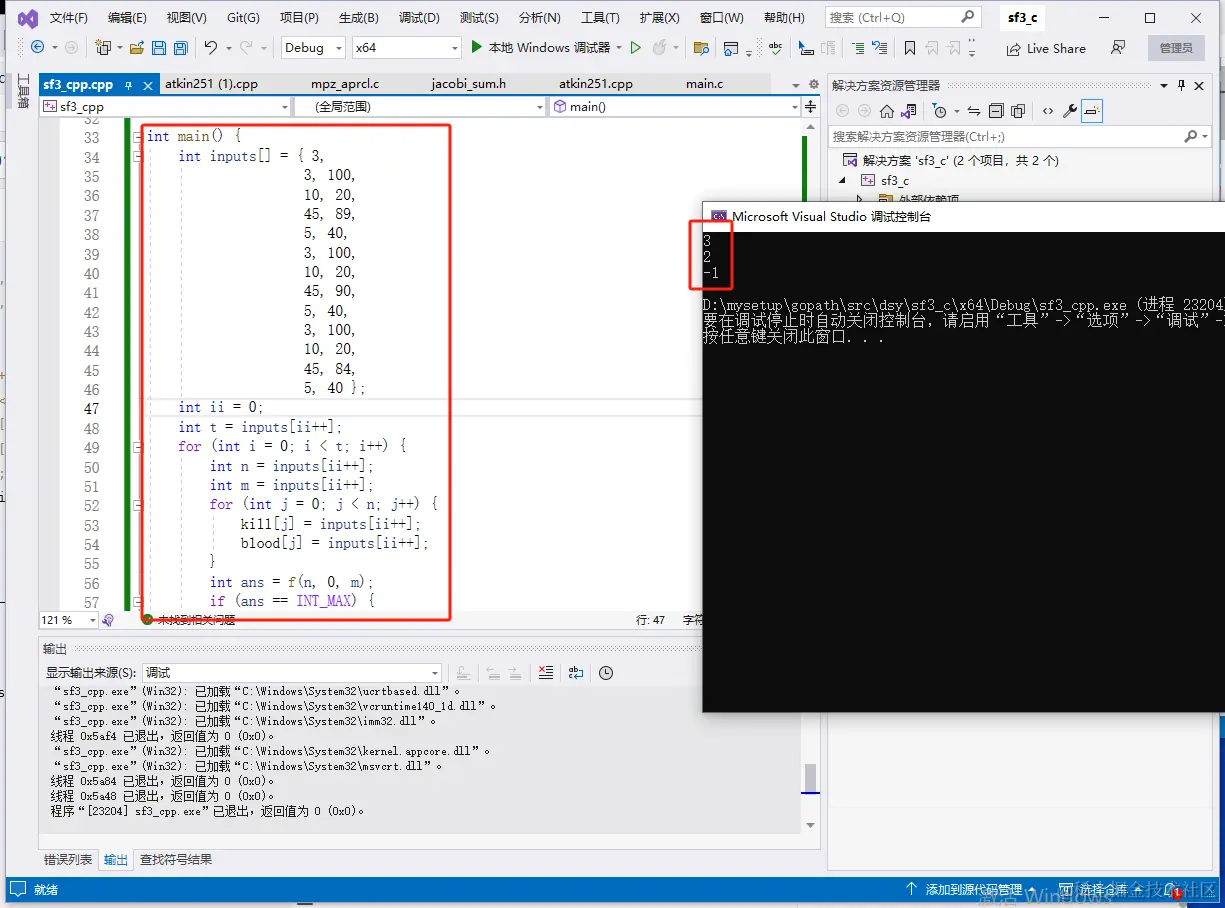The height and width of the screenshot is (908, 1225).
Task: Switch to the jacobi_sum.h tab
Action: 469,84
